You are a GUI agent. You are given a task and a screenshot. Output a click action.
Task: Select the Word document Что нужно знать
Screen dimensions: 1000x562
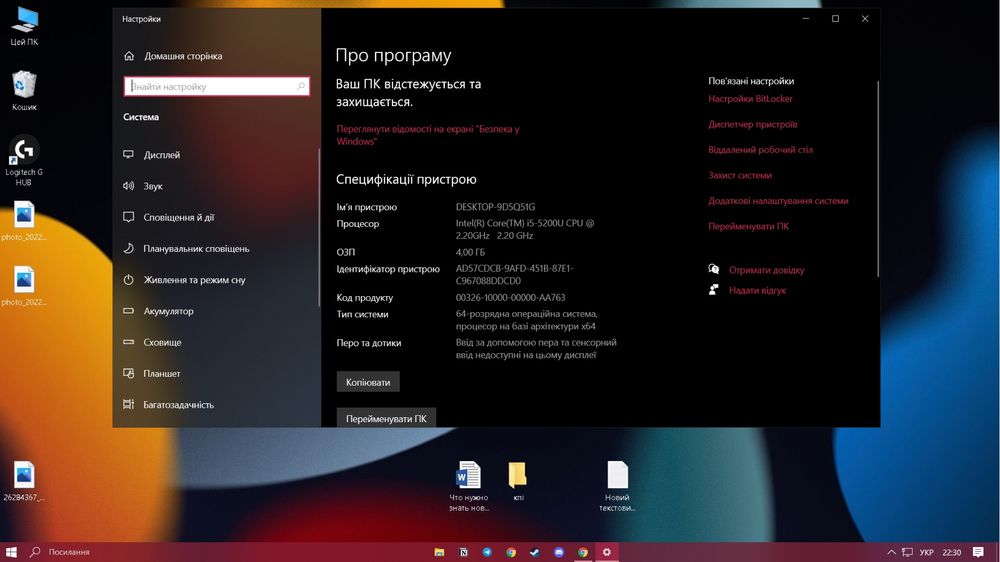click(x=469, y=486)
